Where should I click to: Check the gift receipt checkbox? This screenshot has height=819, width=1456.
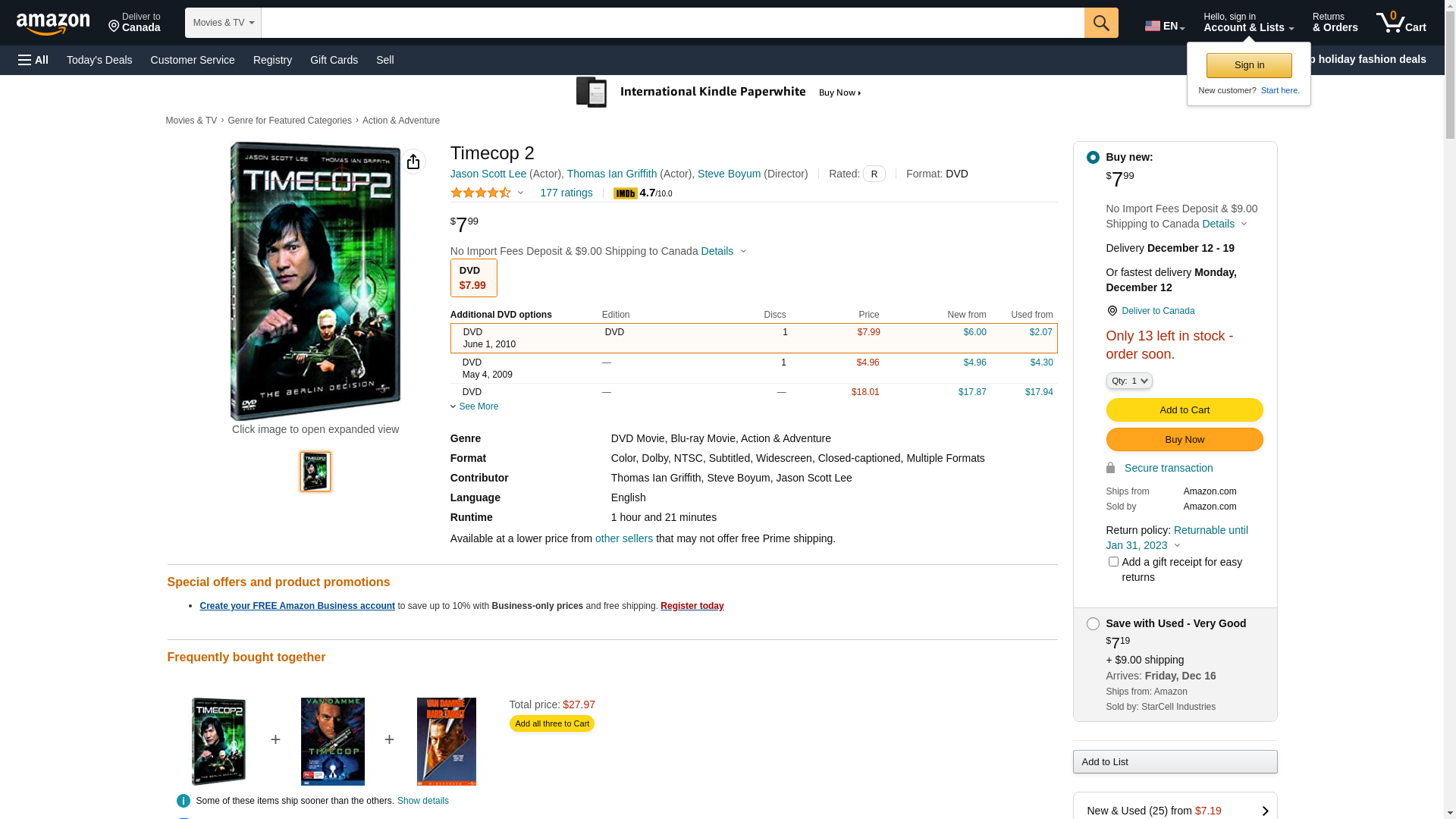[1113, 562]
